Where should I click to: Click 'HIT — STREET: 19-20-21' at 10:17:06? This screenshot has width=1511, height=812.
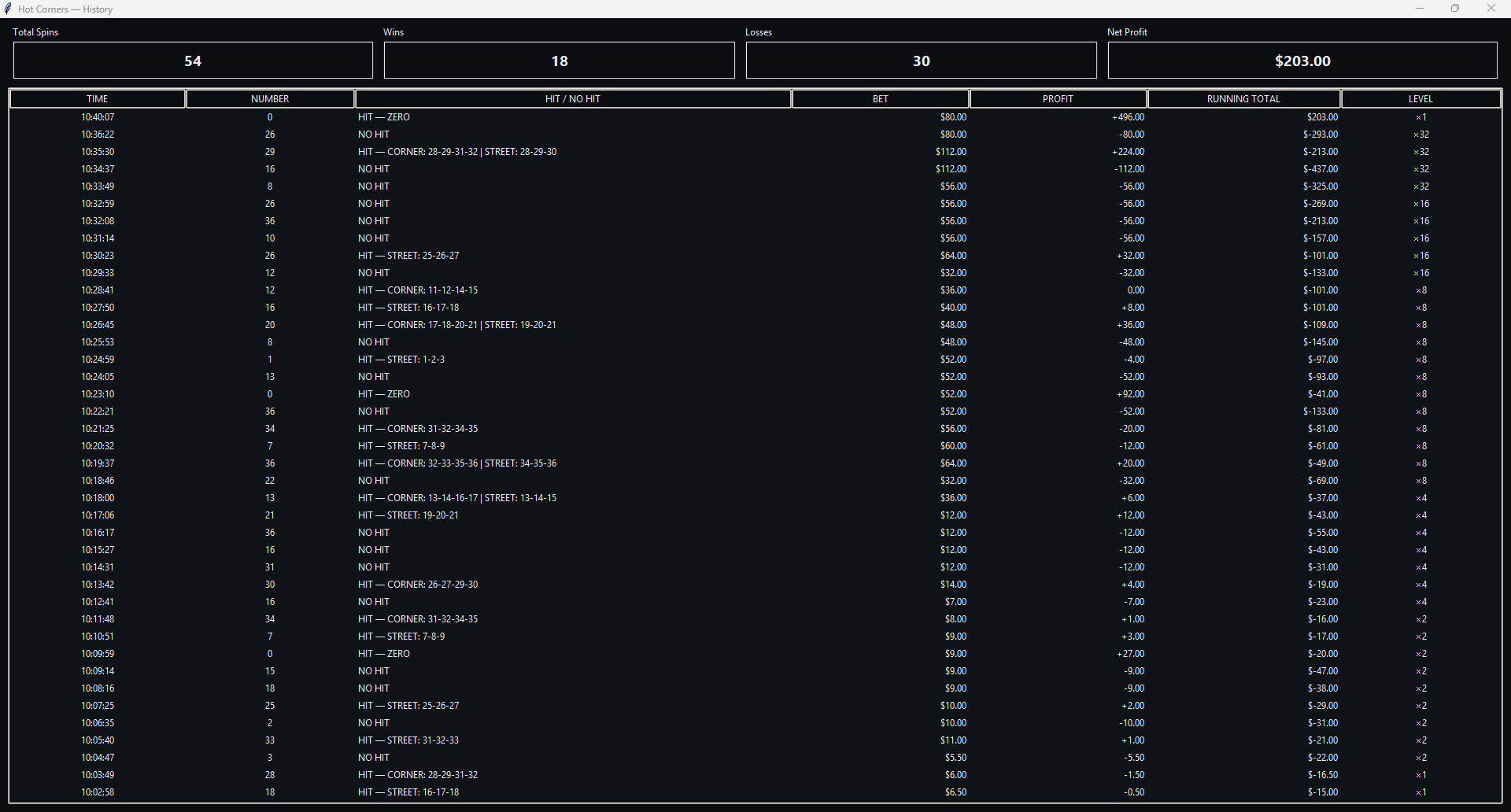coord(408,515)
